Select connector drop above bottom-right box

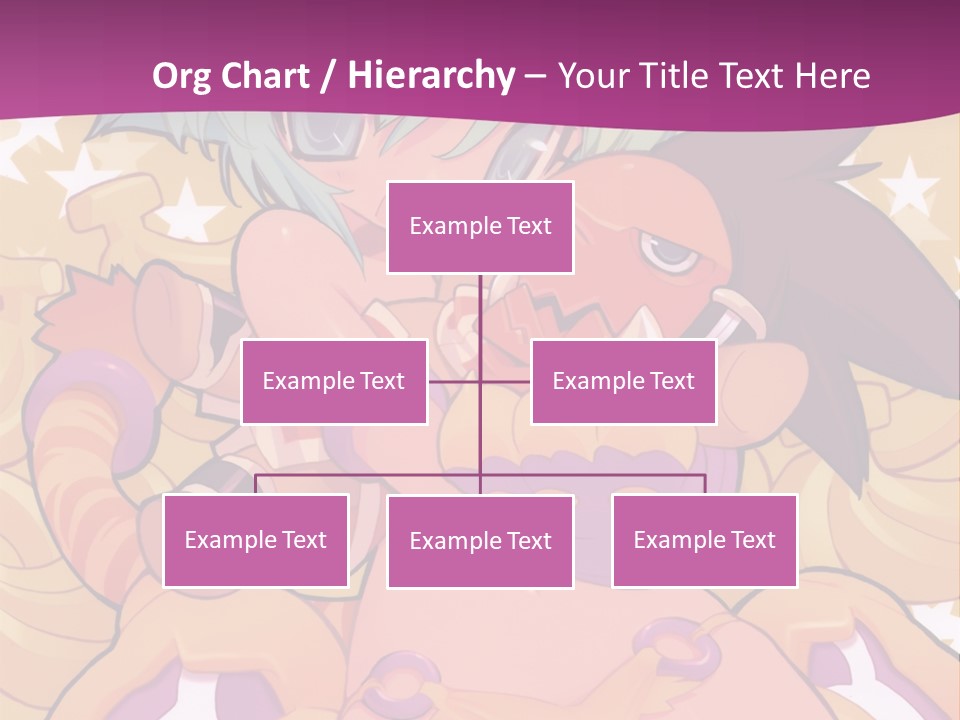coord(705,484)
